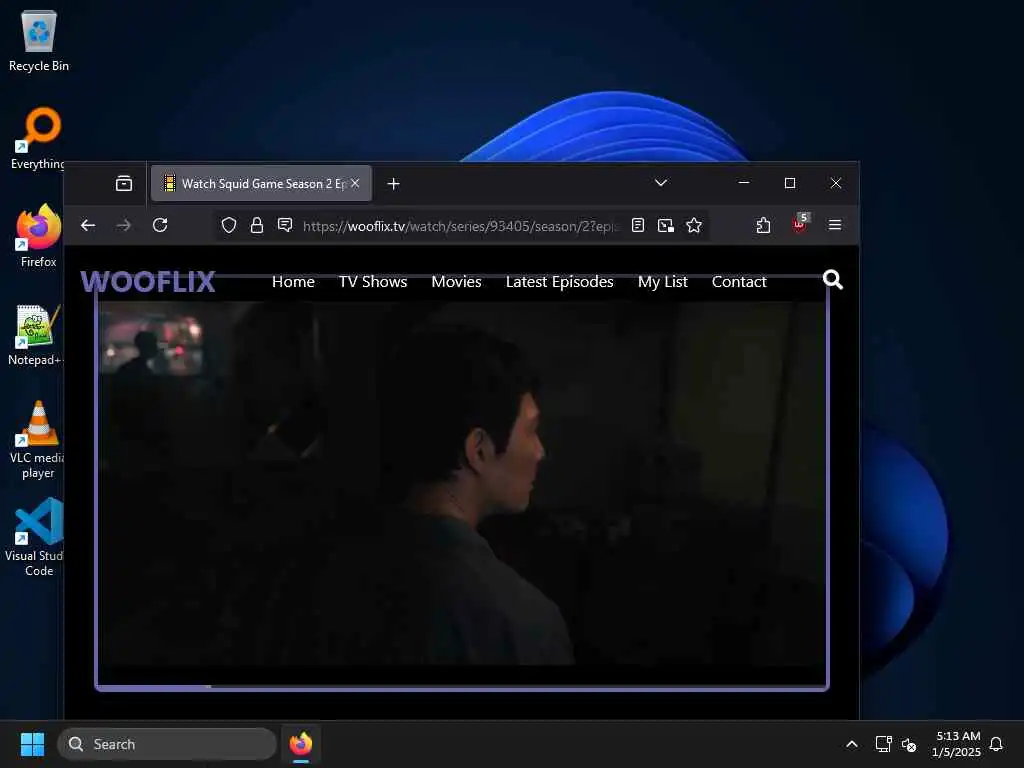Open the Everything search desktop shortcut
This screenshot has width=1024, height=768.
pos(38,138)
